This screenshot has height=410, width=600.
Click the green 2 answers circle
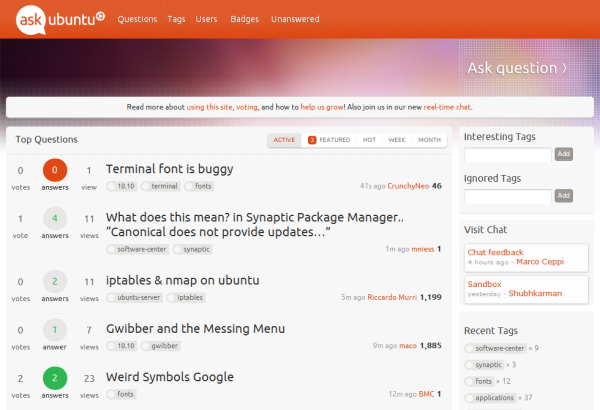55,378
